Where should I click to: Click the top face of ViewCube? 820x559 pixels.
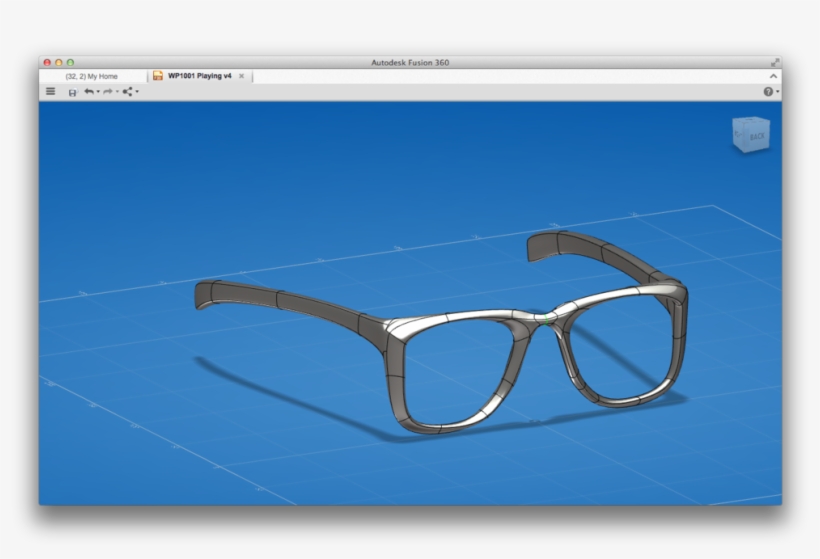(750, 121)
